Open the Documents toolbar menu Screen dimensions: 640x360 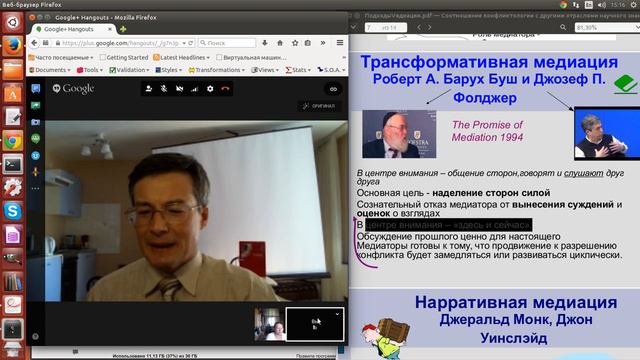(x=49, y=70)
